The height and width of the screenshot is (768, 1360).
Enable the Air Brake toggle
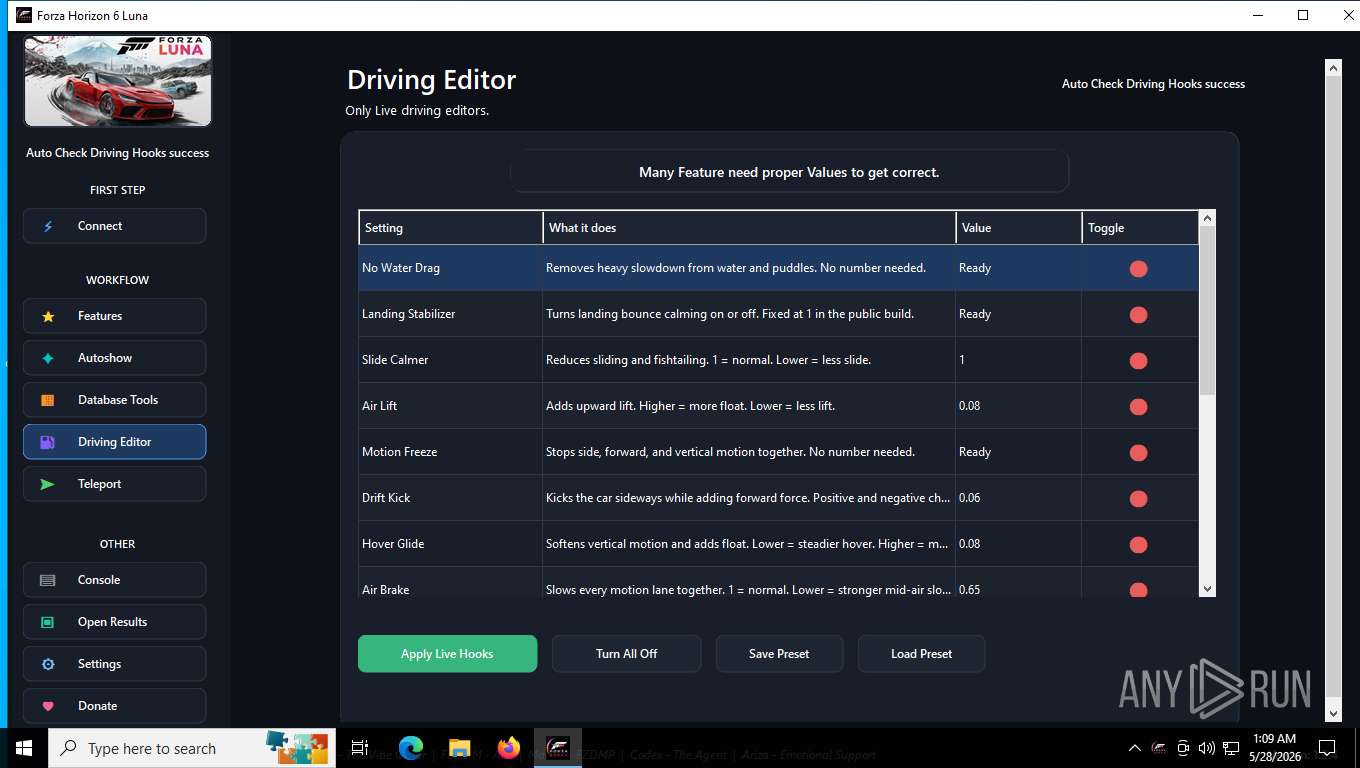pos(1138,590)
